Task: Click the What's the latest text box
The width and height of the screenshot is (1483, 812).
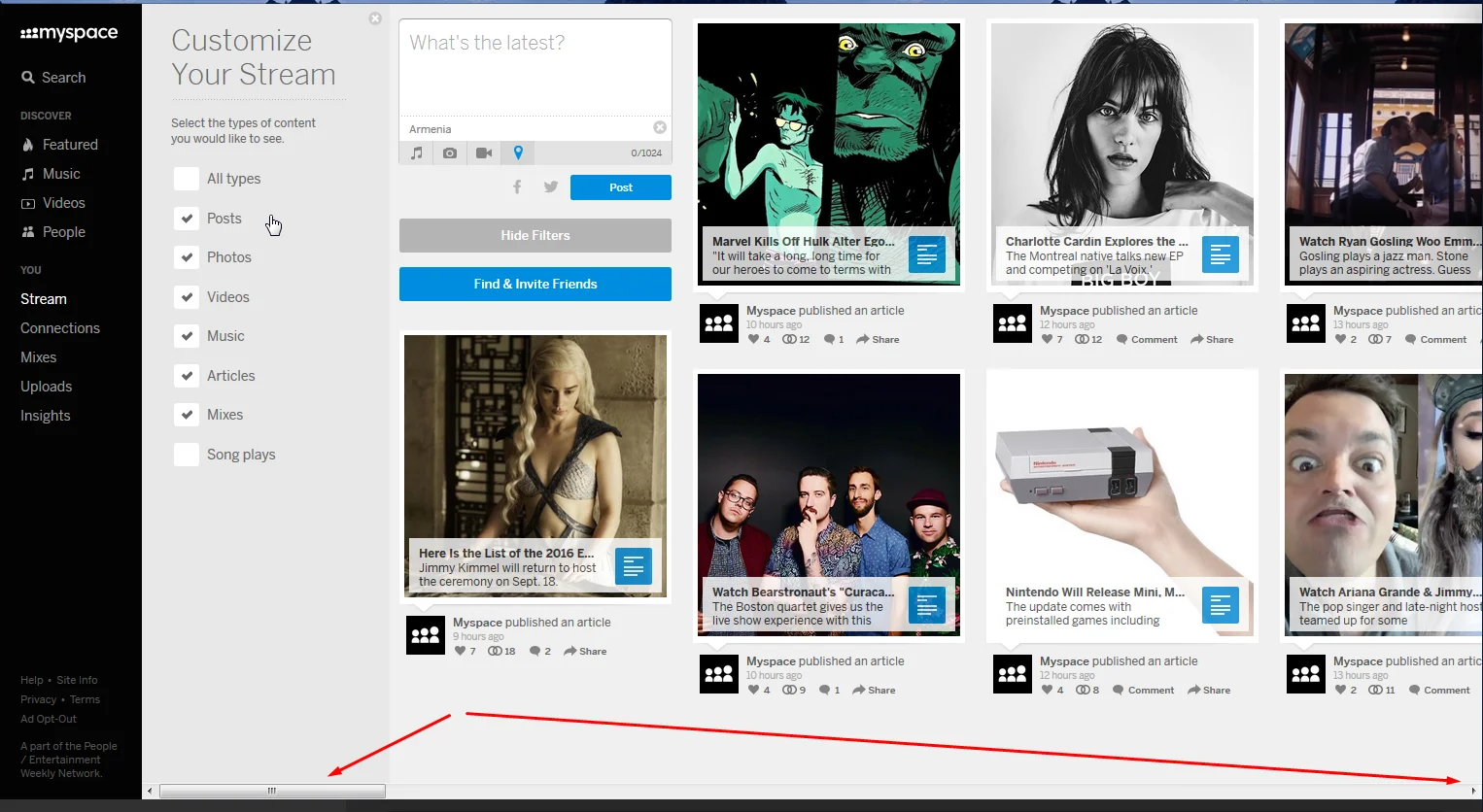Action: [535, 68]
